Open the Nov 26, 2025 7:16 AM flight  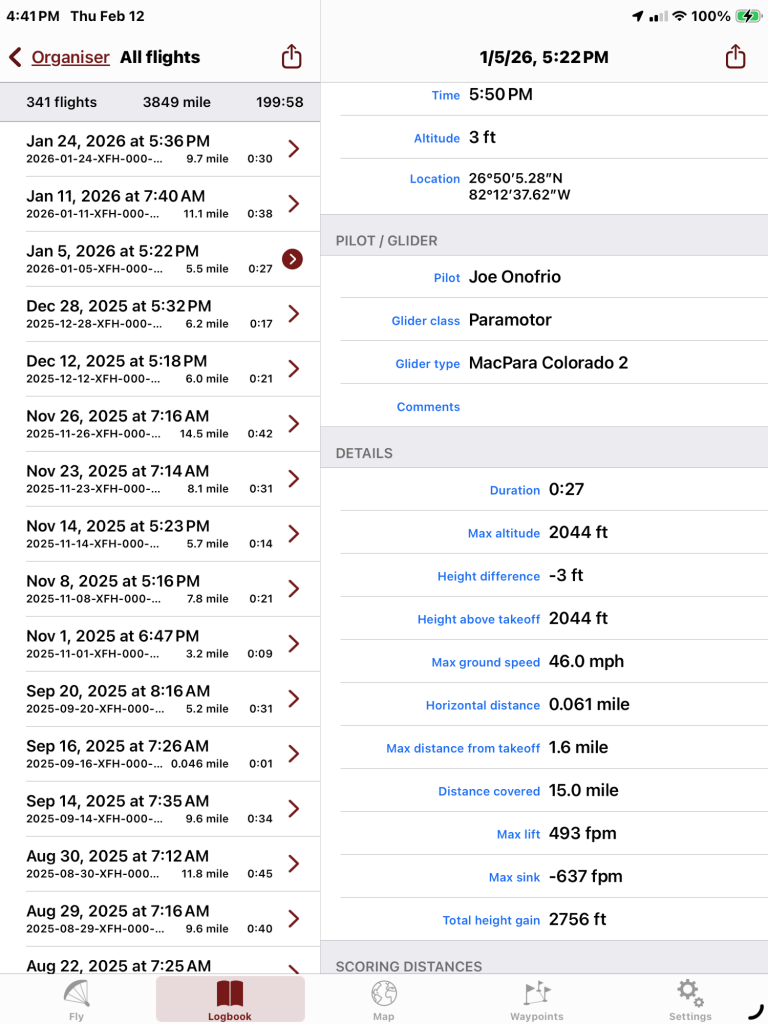(x=160, y=424)
